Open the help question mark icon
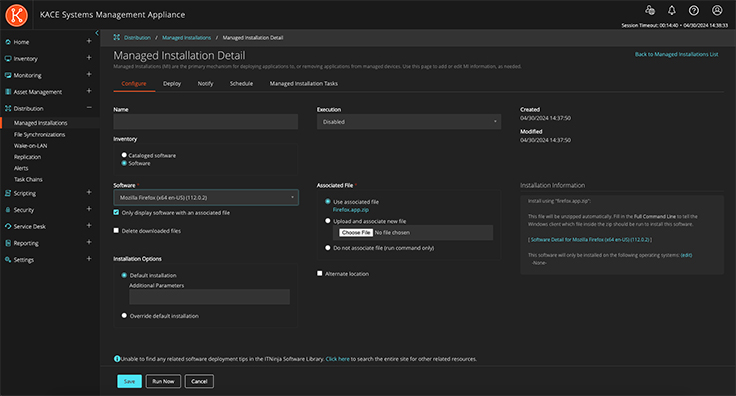Viewport: 736px width, 396px height. tap(694, 10)
